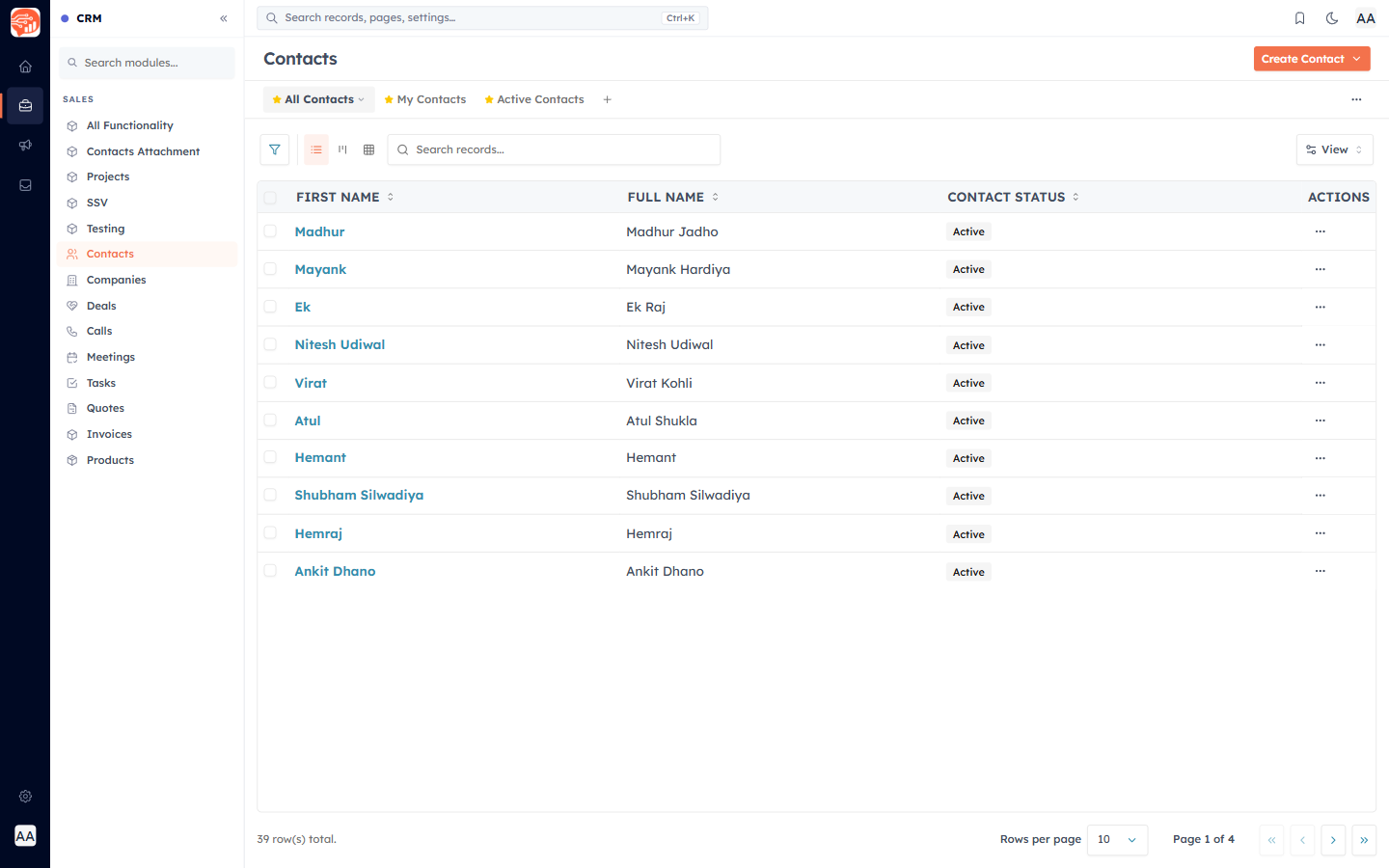The height and width of the screenshot is (868, 1389).
Task: Select the Ek row checkbox
Action: [x=270, y=307]
